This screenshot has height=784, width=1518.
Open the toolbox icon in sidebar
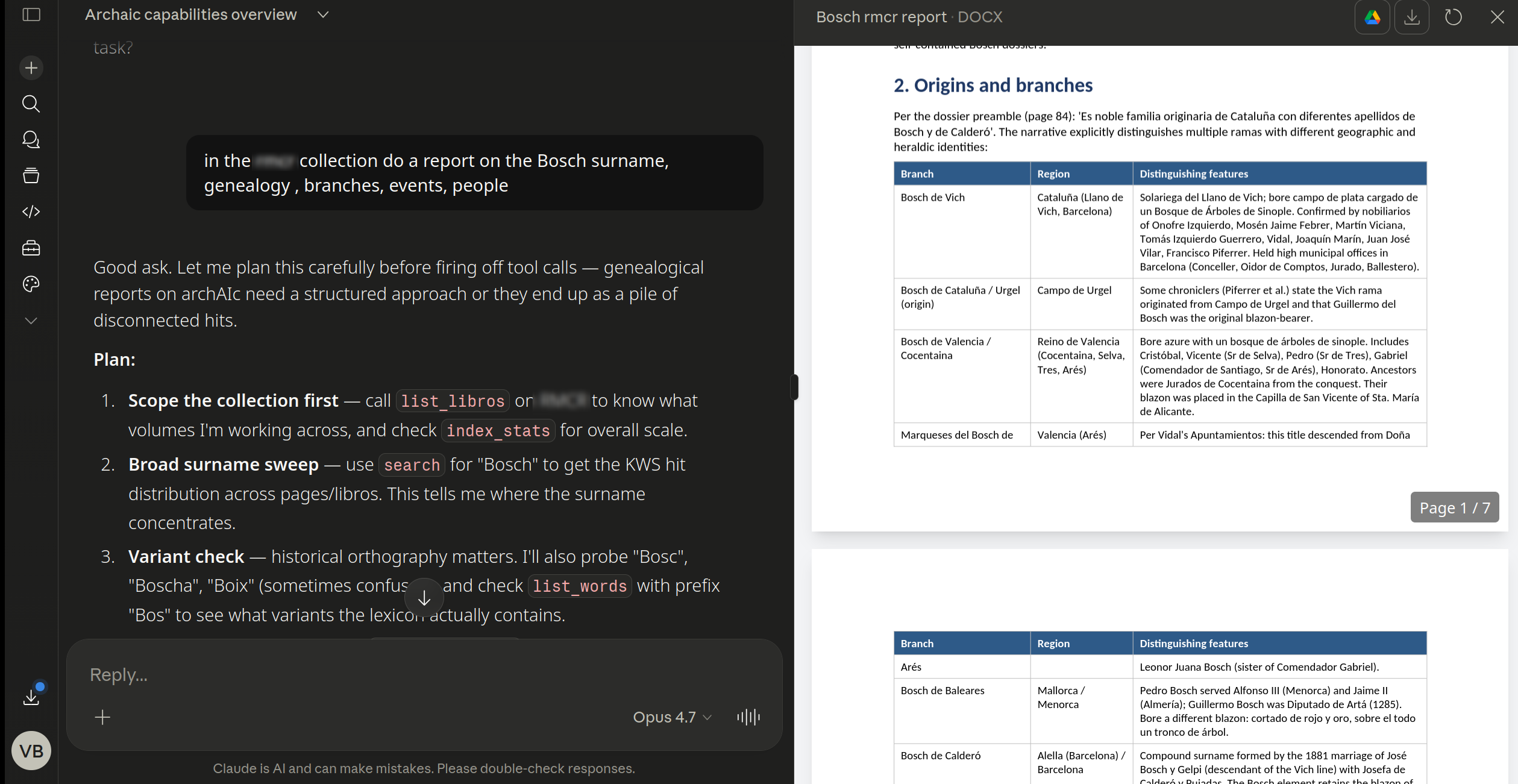point(31,248)
